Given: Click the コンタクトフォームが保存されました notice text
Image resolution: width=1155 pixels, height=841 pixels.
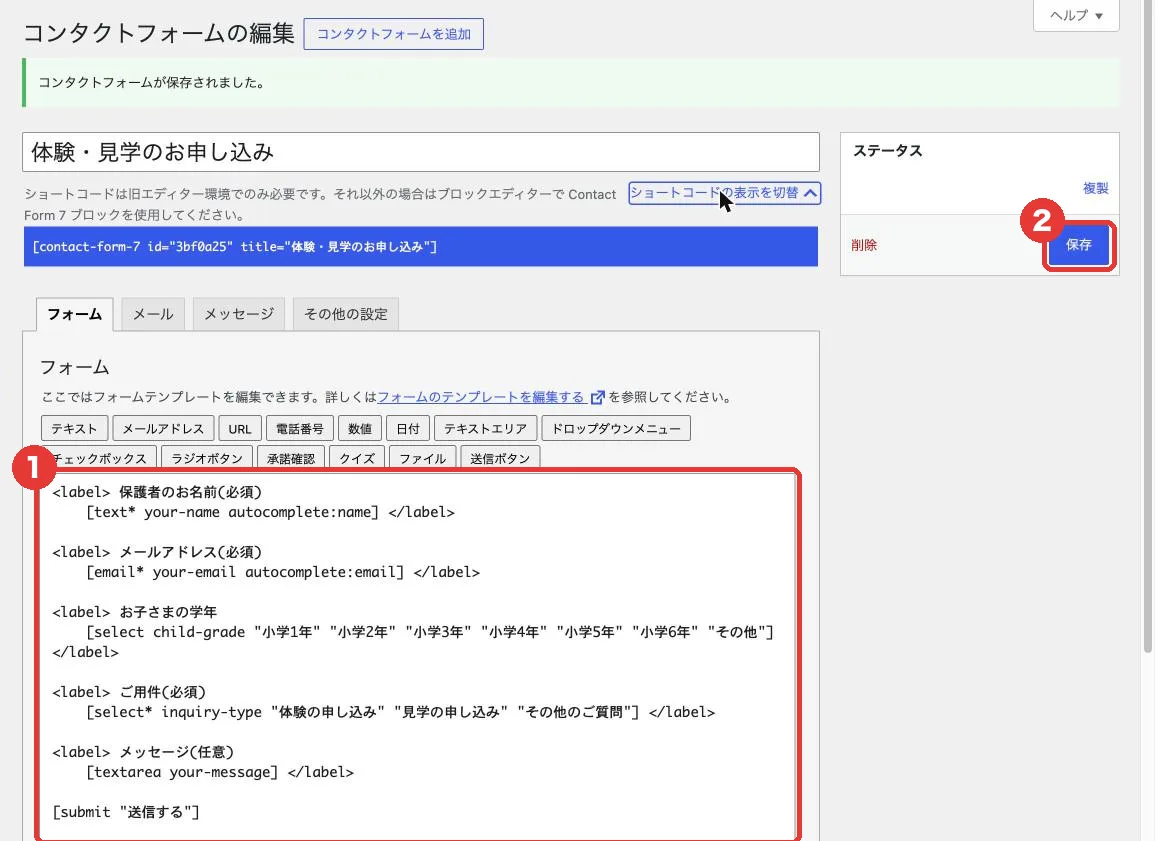Looking at the screenshot, I should pyautogui.click(x=152, y=82).
